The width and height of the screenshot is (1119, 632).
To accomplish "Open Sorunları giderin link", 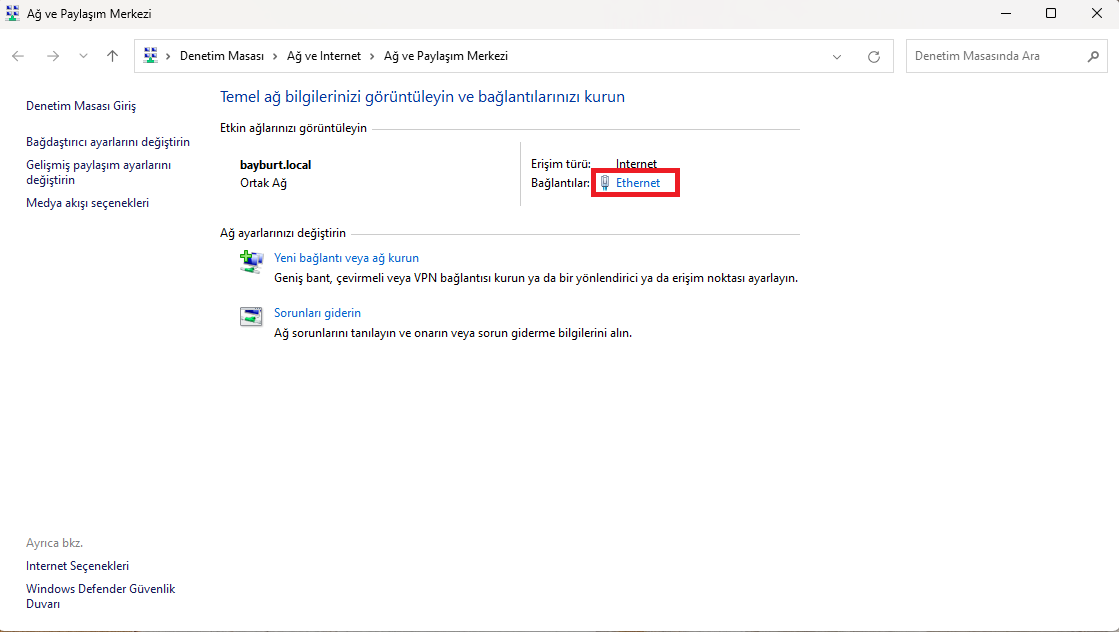I will click(x=317, y=313).
